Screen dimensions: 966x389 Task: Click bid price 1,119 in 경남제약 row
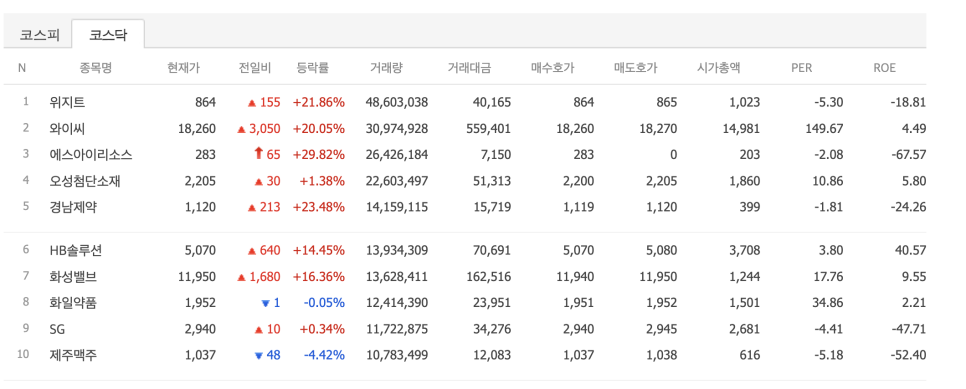coord(578,207)
